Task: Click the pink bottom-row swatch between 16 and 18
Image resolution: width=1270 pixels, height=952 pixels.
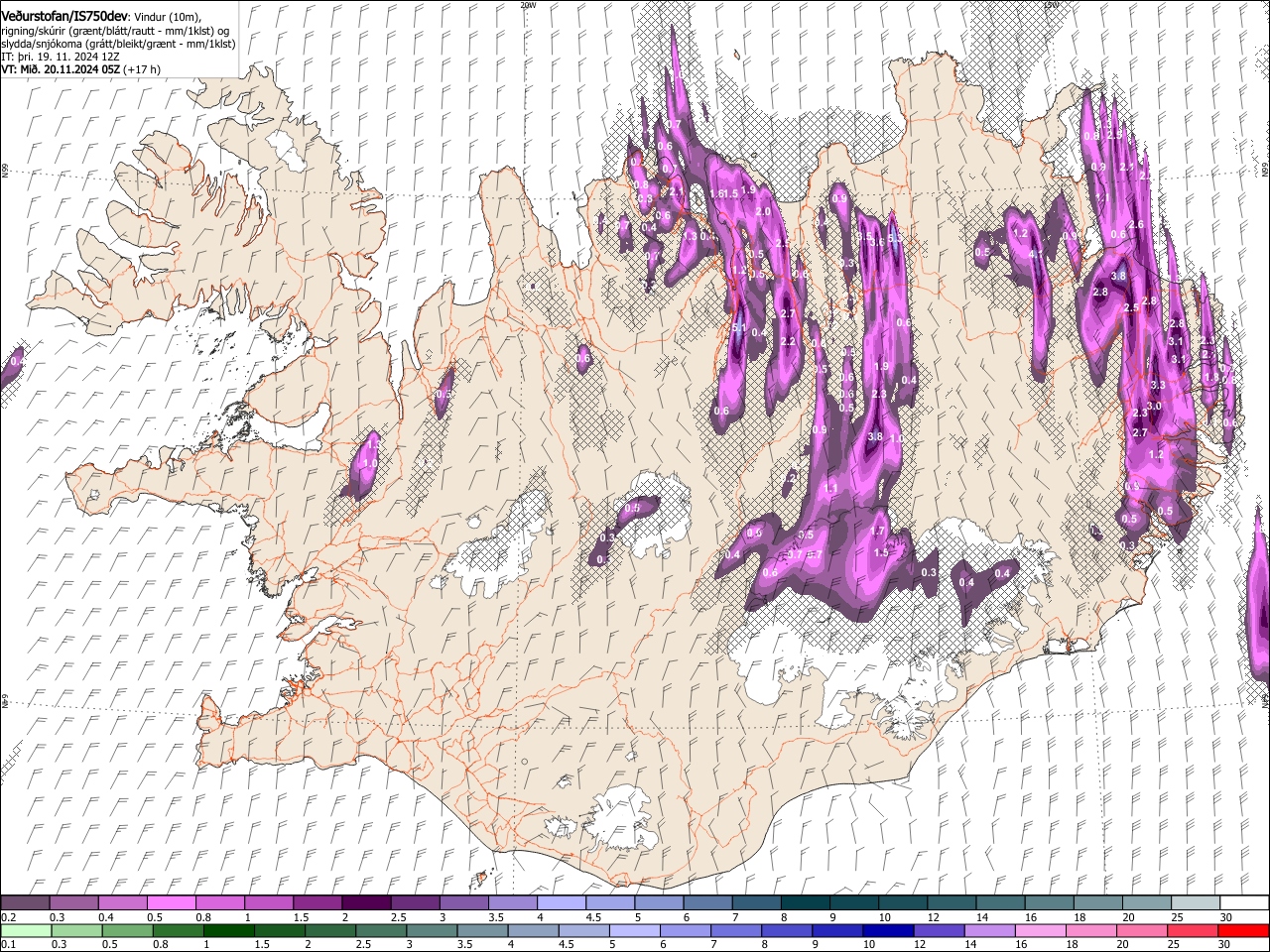Action: [1039, 930]
